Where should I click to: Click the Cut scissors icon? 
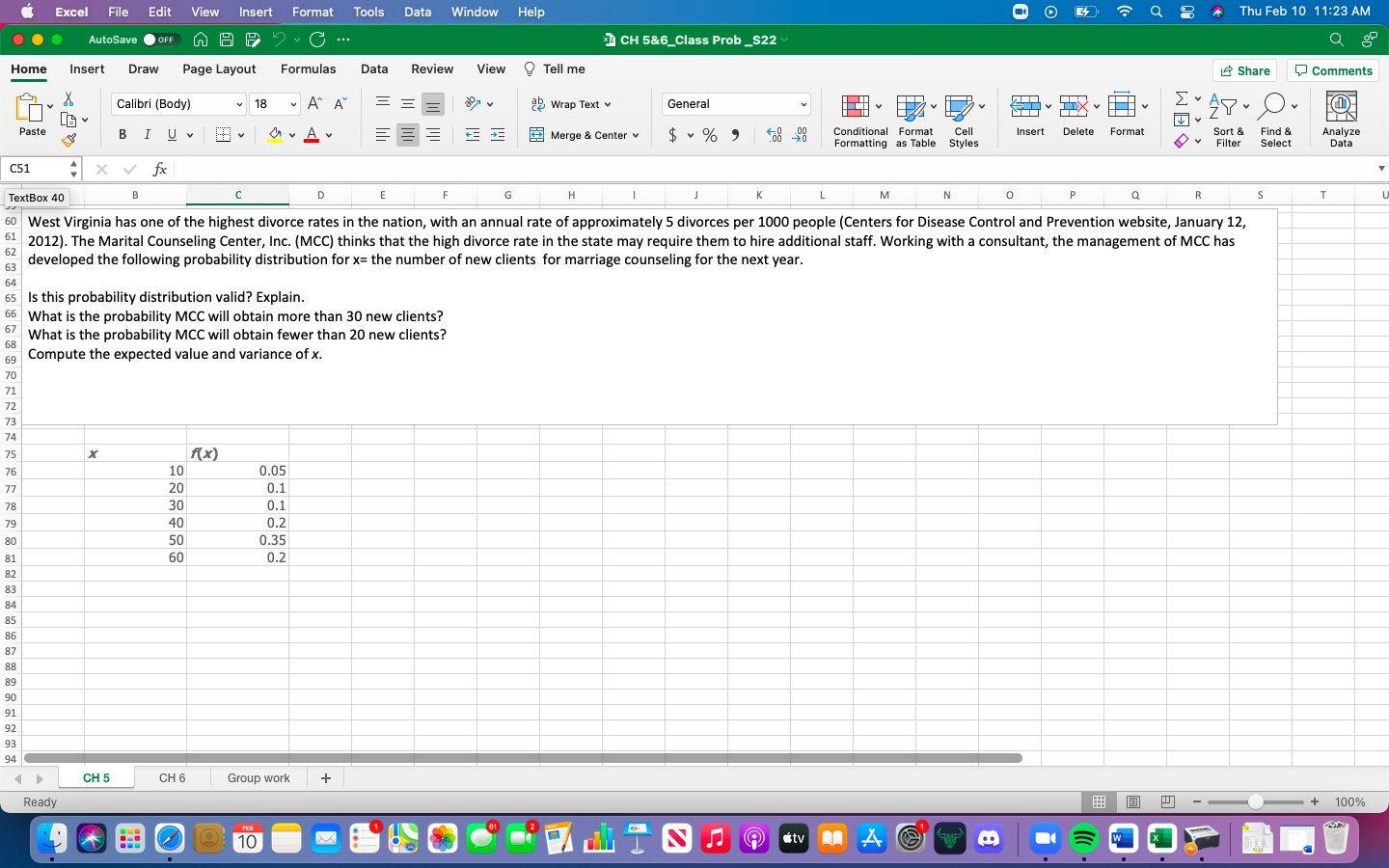[x=68, y=99]
